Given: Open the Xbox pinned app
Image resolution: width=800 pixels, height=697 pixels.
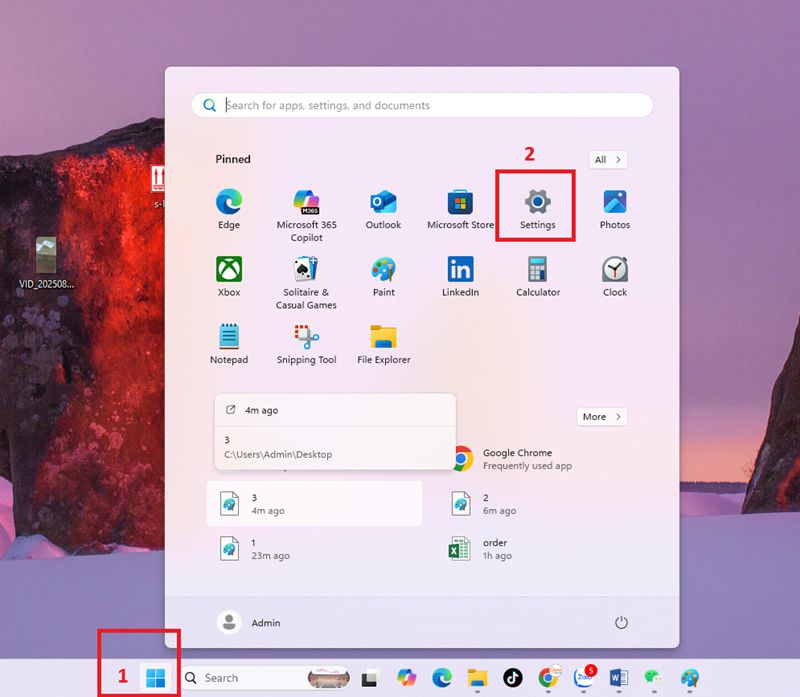Looking at the screenshot, I should point(229,277).
